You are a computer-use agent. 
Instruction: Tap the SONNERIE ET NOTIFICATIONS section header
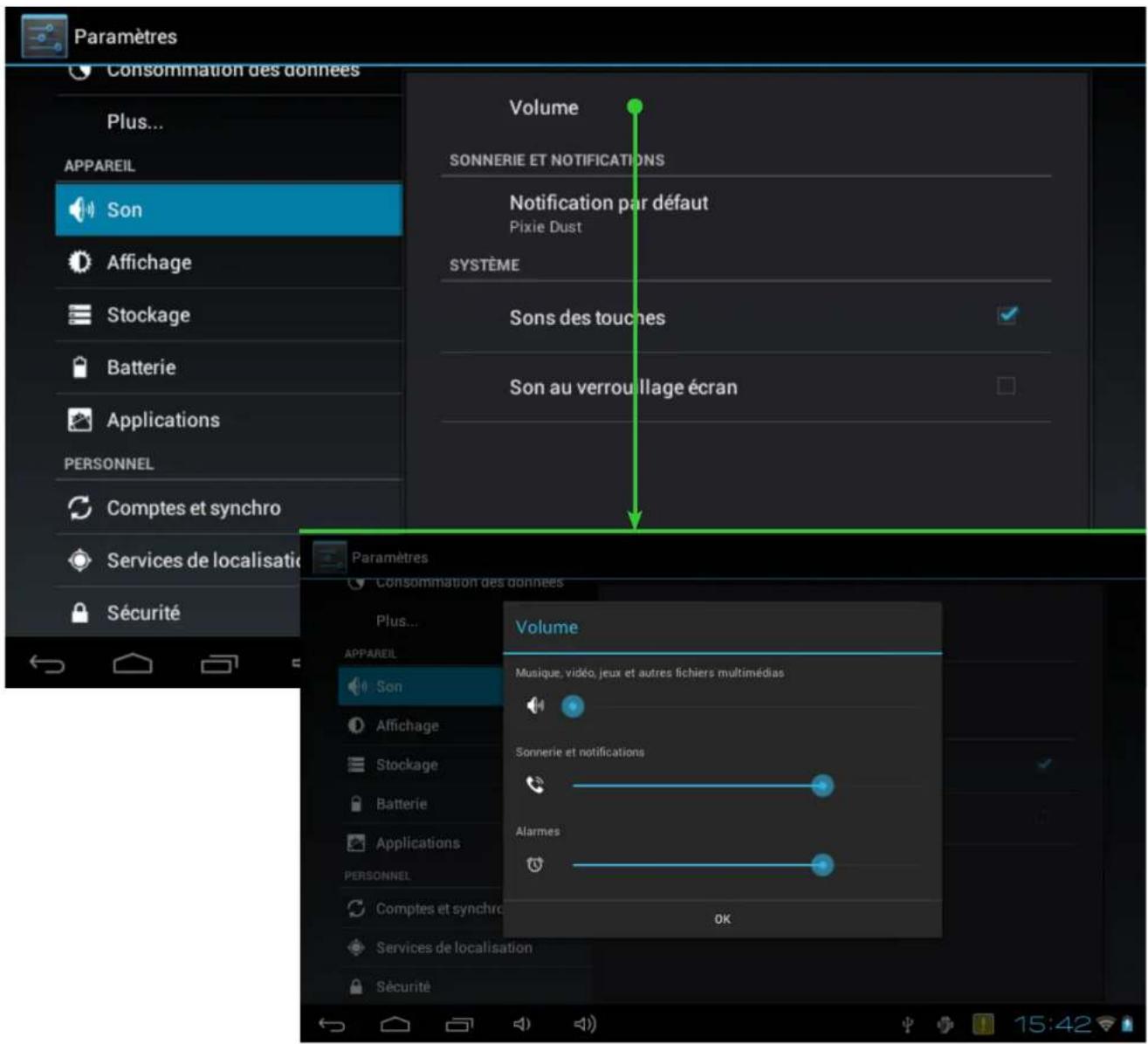point(557,160)
